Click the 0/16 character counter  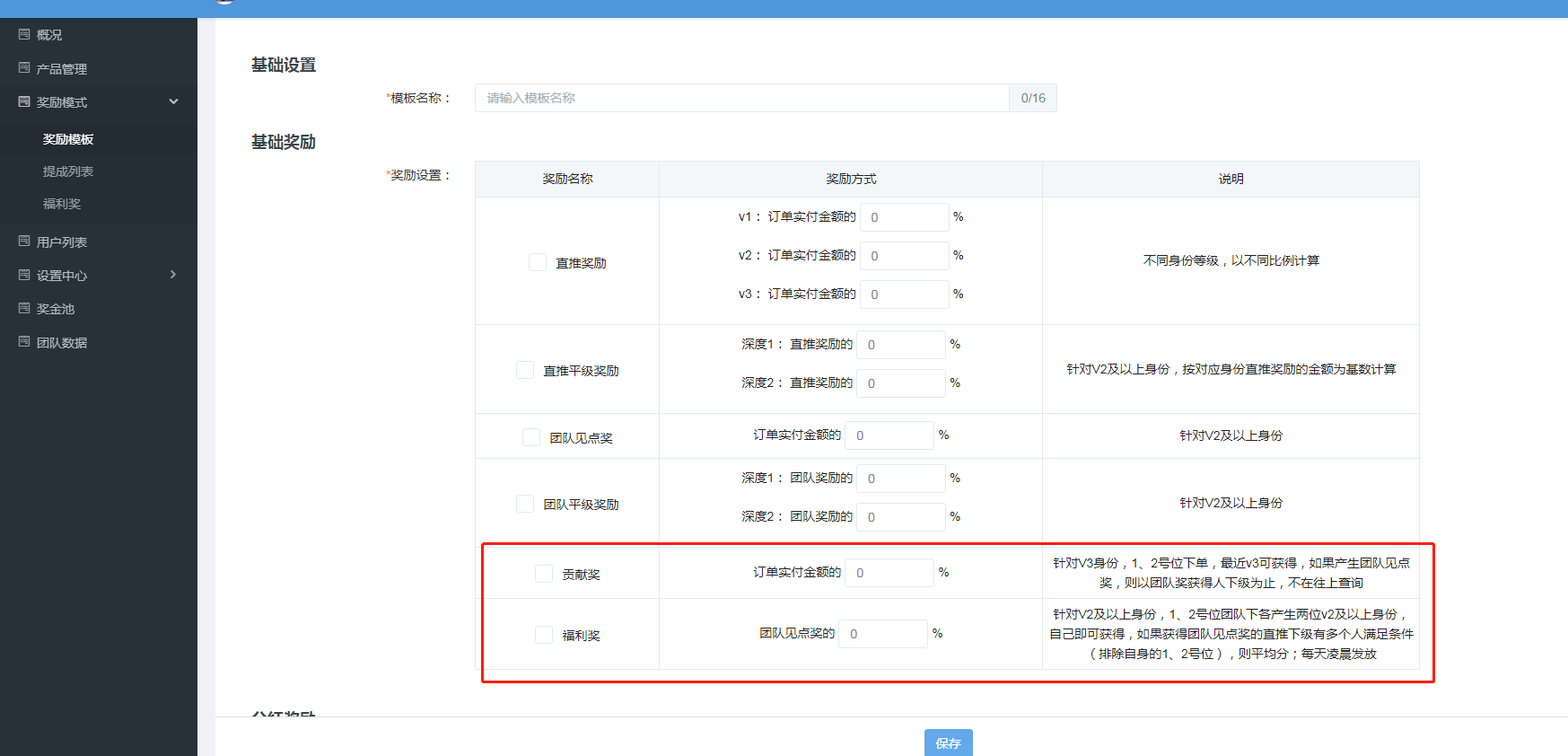[x=1033, y=98]
